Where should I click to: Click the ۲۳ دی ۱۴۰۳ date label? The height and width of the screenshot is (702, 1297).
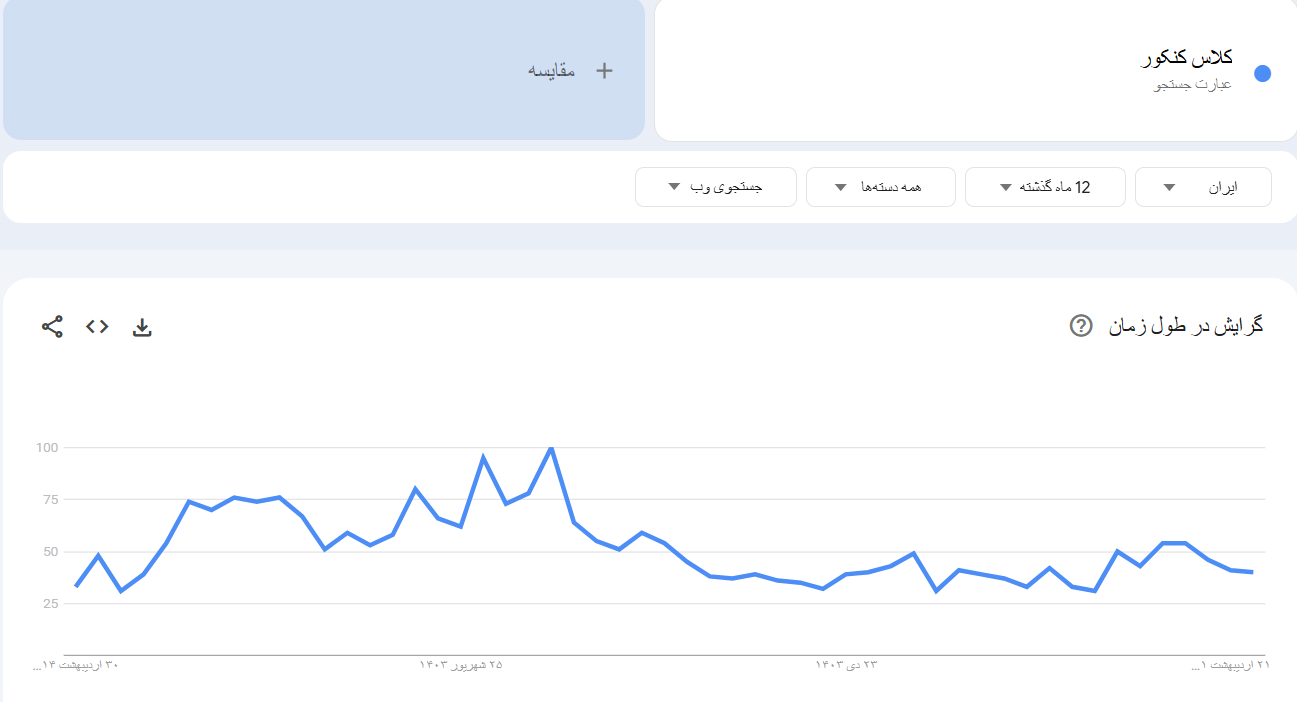click(846, 664)
